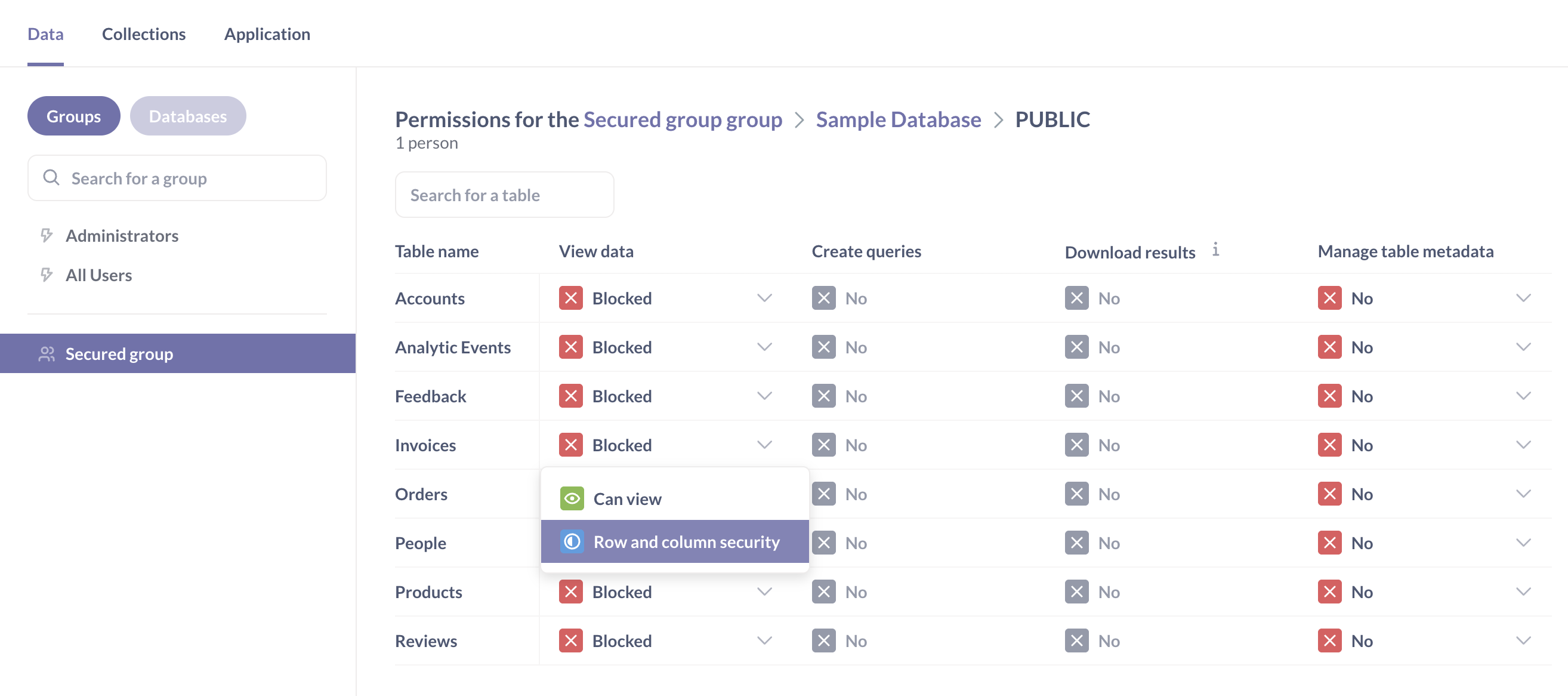This screenshot has height=696, width=1568.
Task: Click the red Blocked icon for Accounts
Action: 570,298
